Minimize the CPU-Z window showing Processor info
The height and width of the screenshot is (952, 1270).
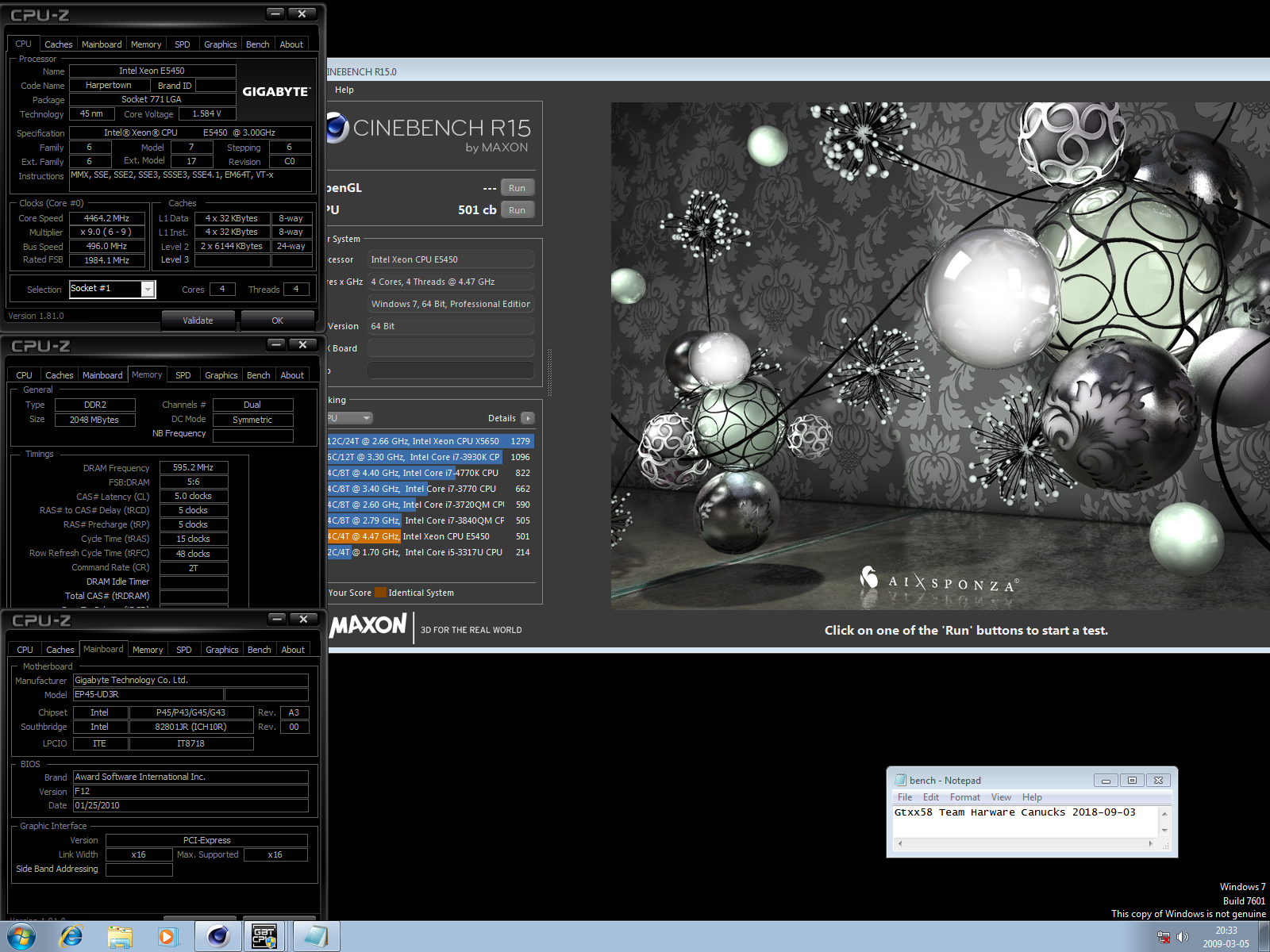click(275, 13)
